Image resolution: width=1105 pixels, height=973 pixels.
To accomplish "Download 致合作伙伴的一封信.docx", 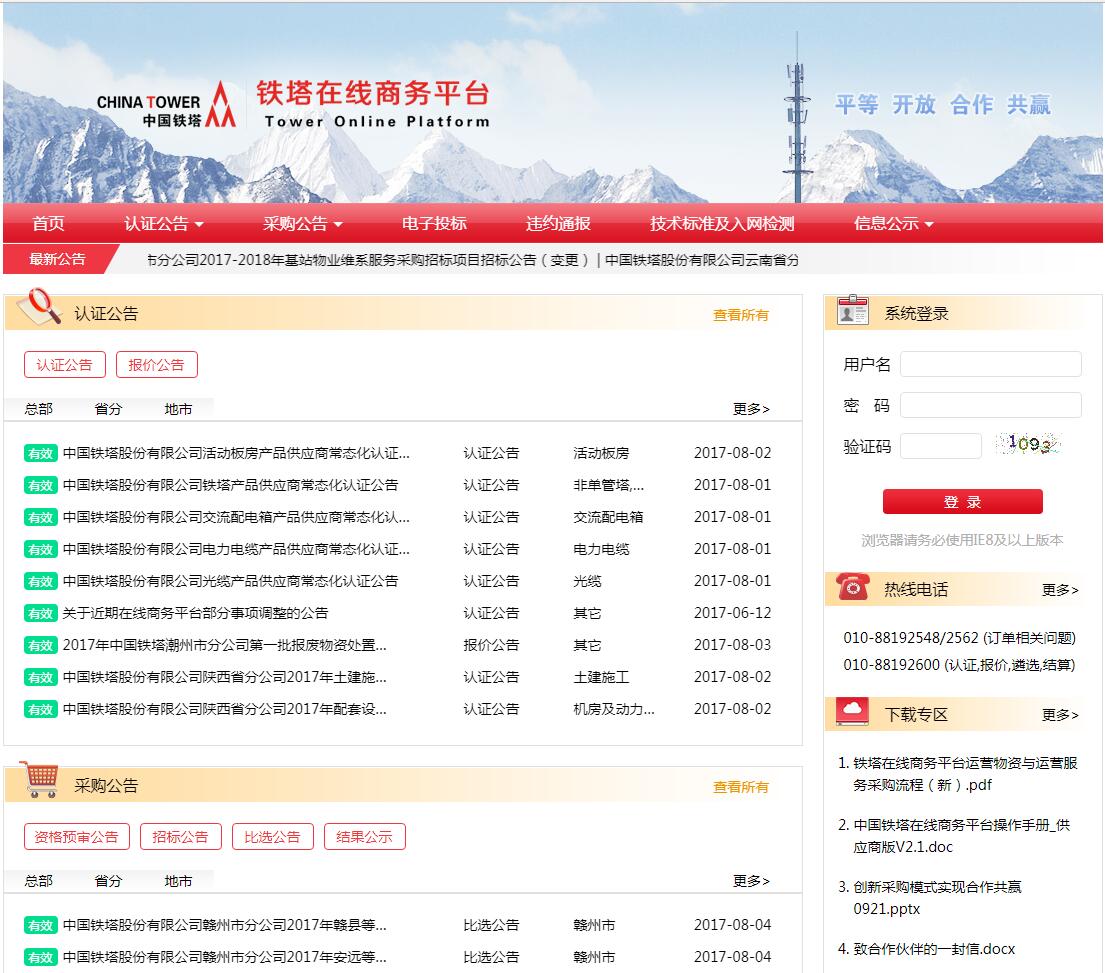I will pyautogui.click(x=934, y=949).
